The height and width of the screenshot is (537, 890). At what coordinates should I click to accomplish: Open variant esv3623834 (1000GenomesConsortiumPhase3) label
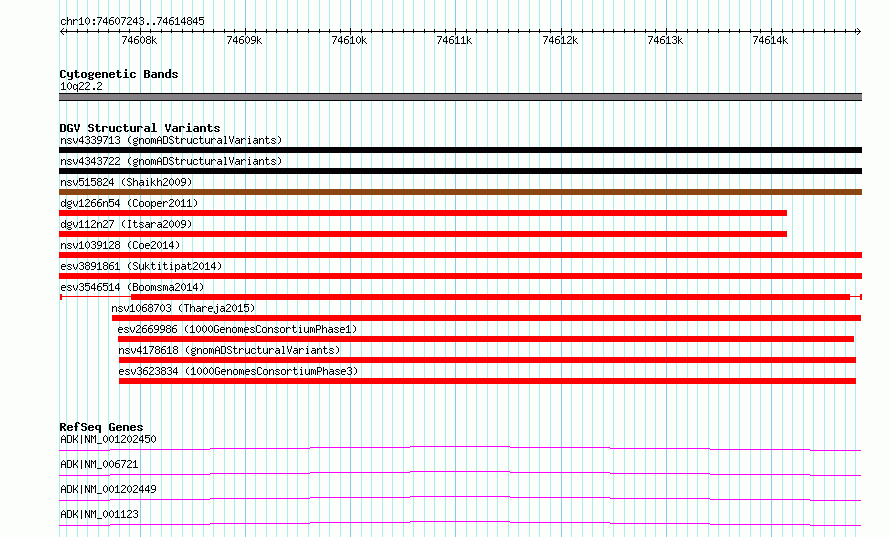click(238, 371)
